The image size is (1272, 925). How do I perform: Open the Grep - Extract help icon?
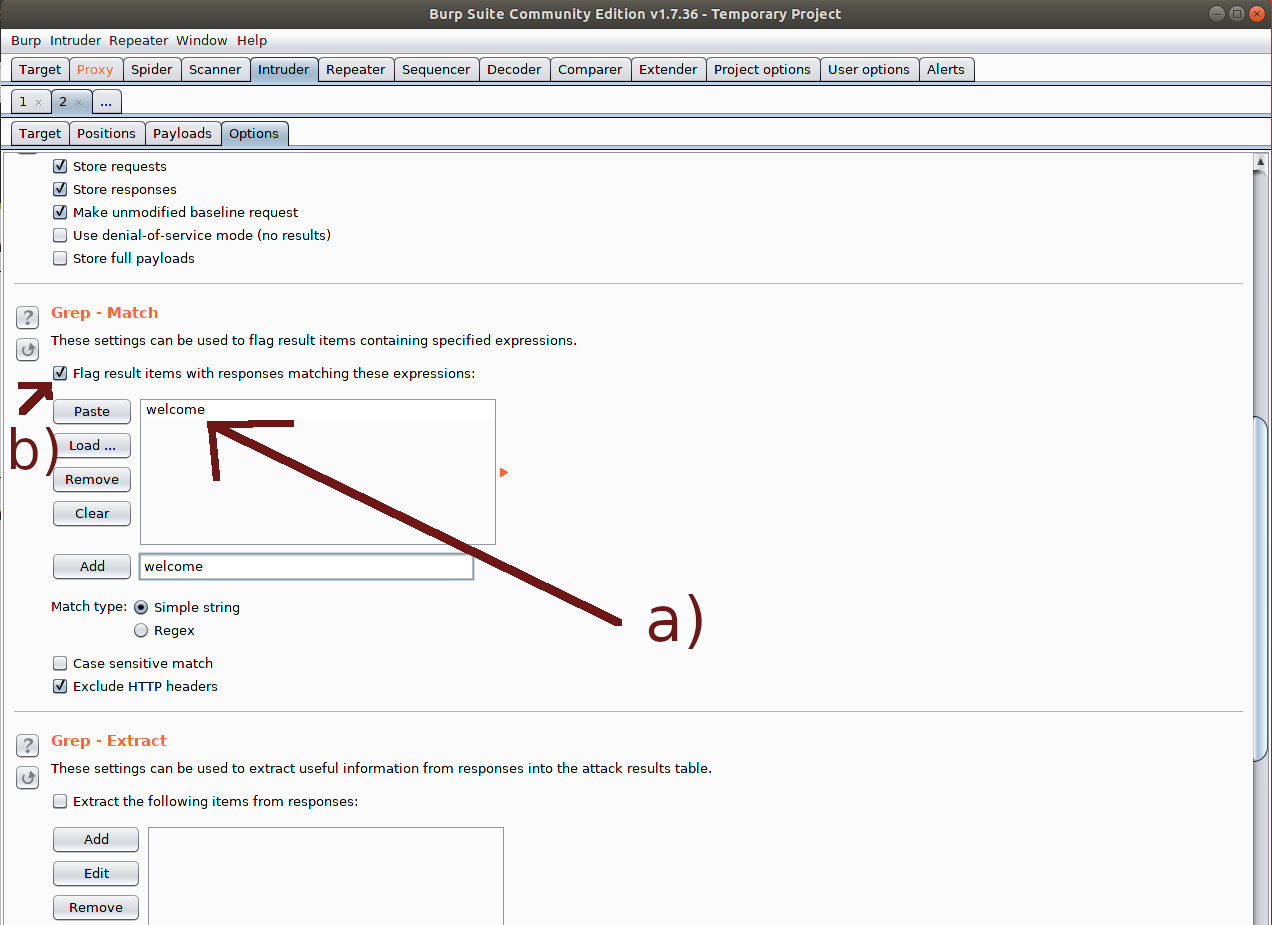point(27,746)
